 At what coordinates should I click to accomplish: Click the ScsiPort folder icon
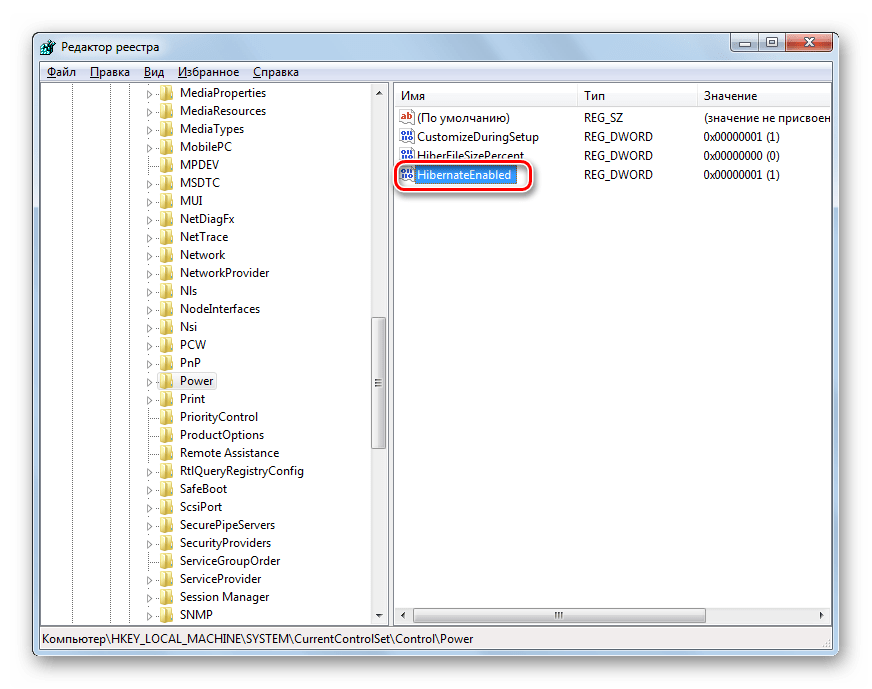pyautogui.click(x=166, y=507)
